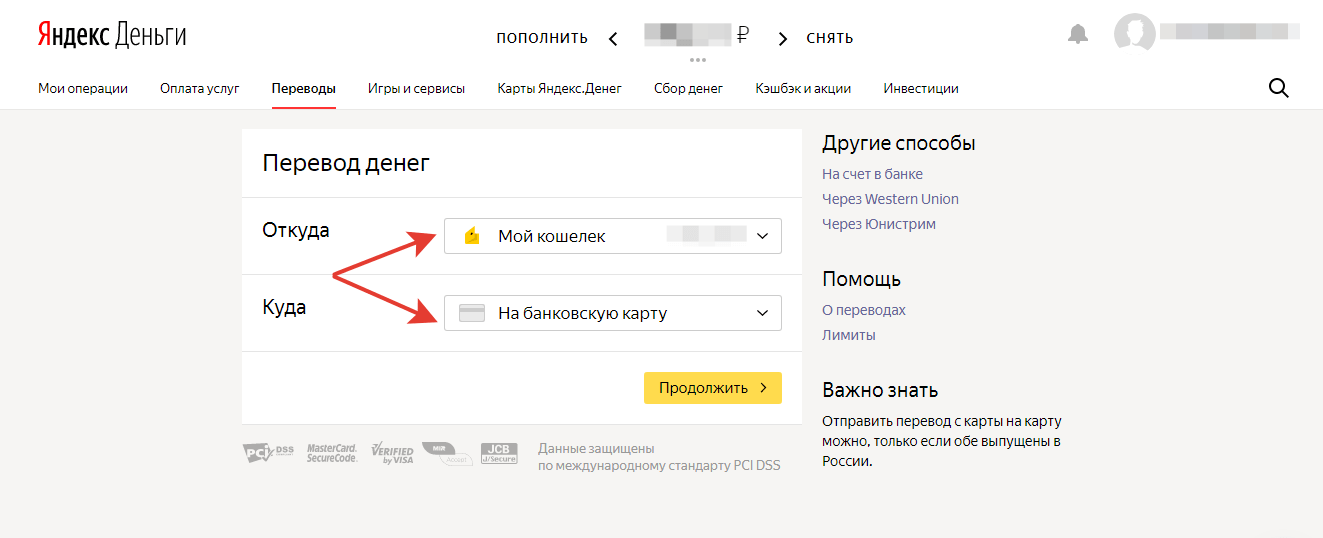Click the Verified by Visa badge

pyautogui.click(x=392, y=453)
